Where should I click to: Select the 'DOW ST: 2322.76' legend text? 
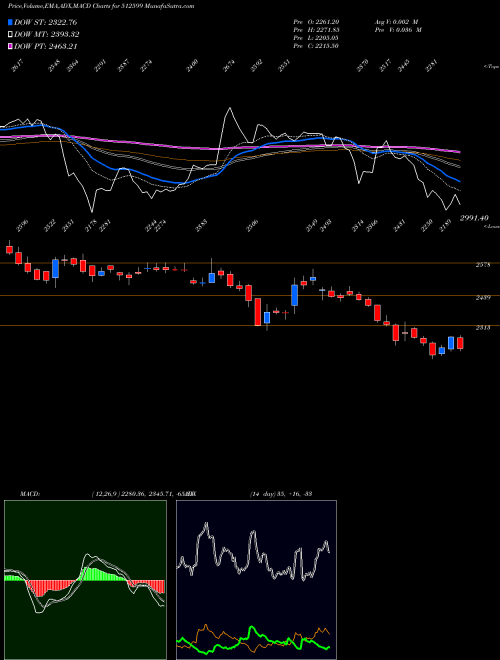[45, 22]
